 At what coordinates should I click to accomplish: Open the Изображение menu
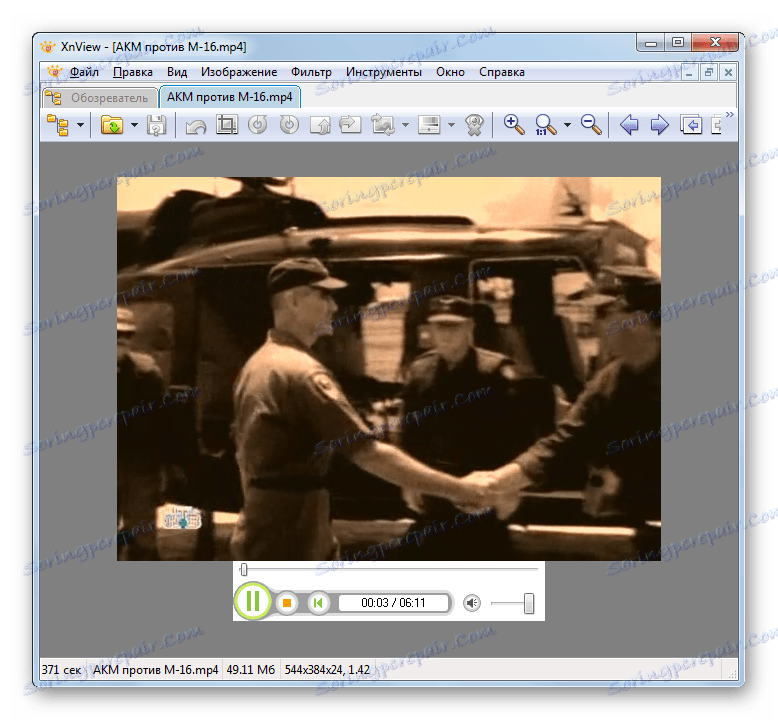coord(239,72)
